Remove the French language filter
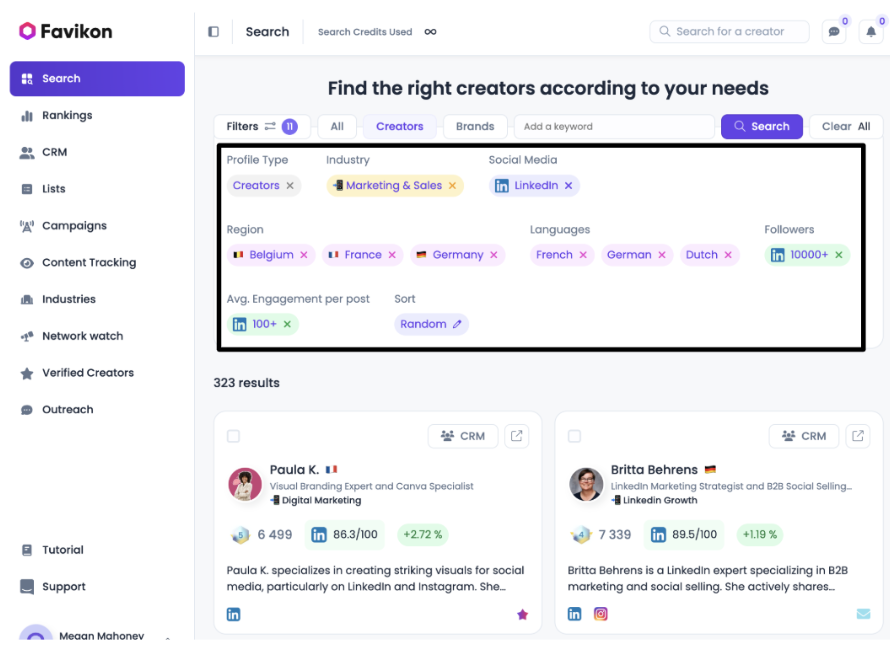This screenshot has height=647, width=890. click(583, 255)
